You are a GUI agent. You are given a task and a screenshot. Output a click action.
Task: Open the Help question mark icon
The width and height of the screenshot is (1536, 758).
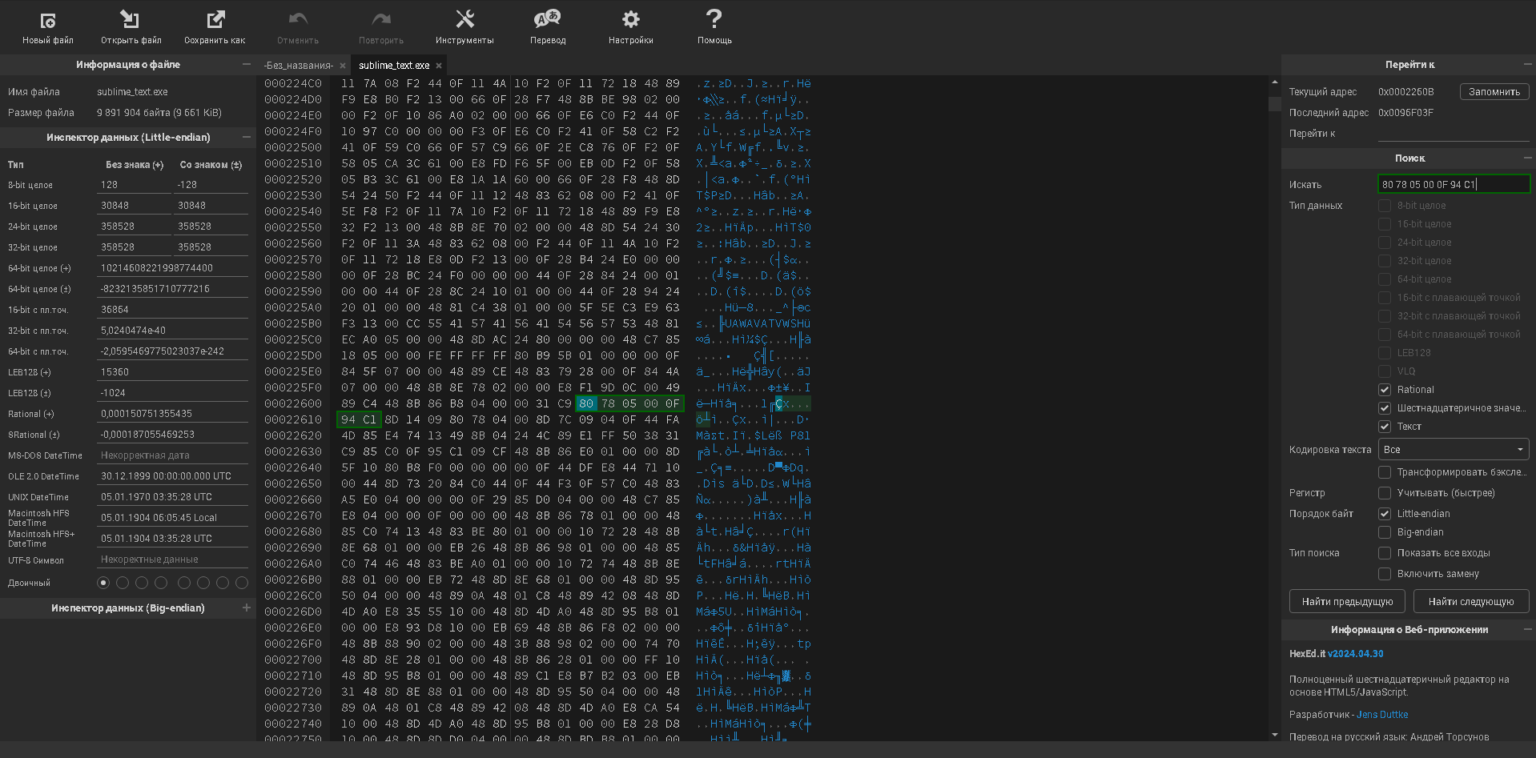pyautogui.click(x=714, y=20)
